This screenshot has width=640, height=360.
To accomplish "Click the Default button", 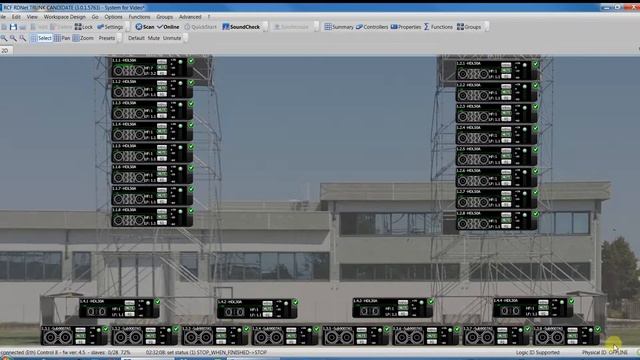I will pos(136,38).
